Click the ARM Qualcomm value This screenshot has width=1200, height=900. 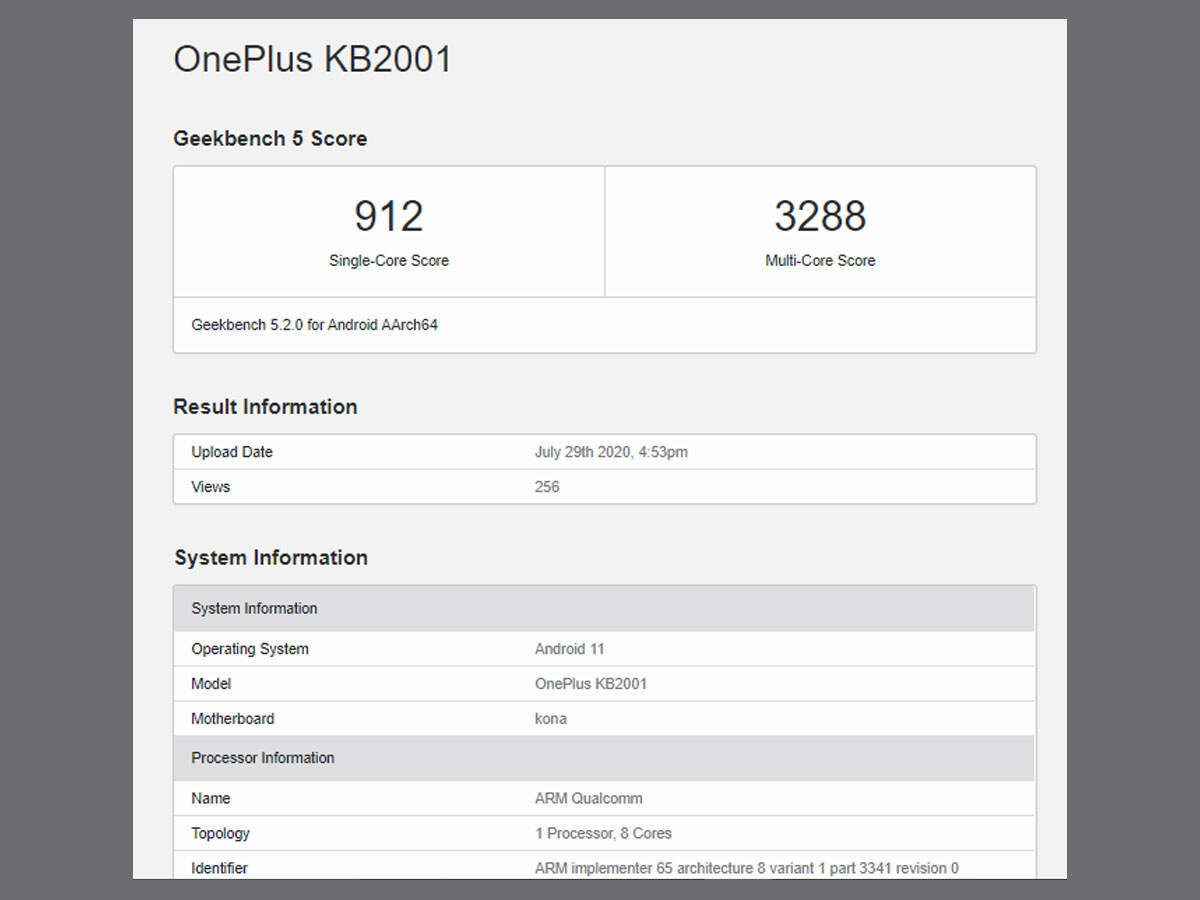[x=589, y=799]
